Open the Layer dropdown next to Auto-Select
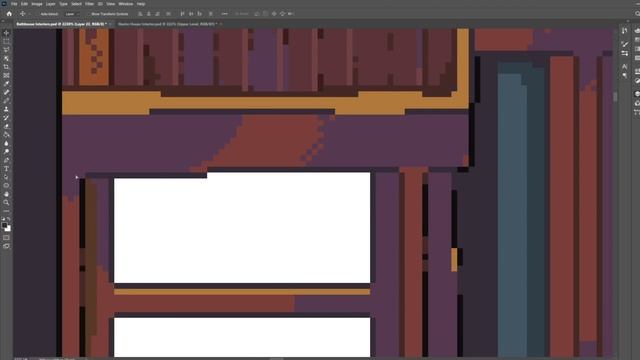This screenshot has width=640, height=360. 72,14
